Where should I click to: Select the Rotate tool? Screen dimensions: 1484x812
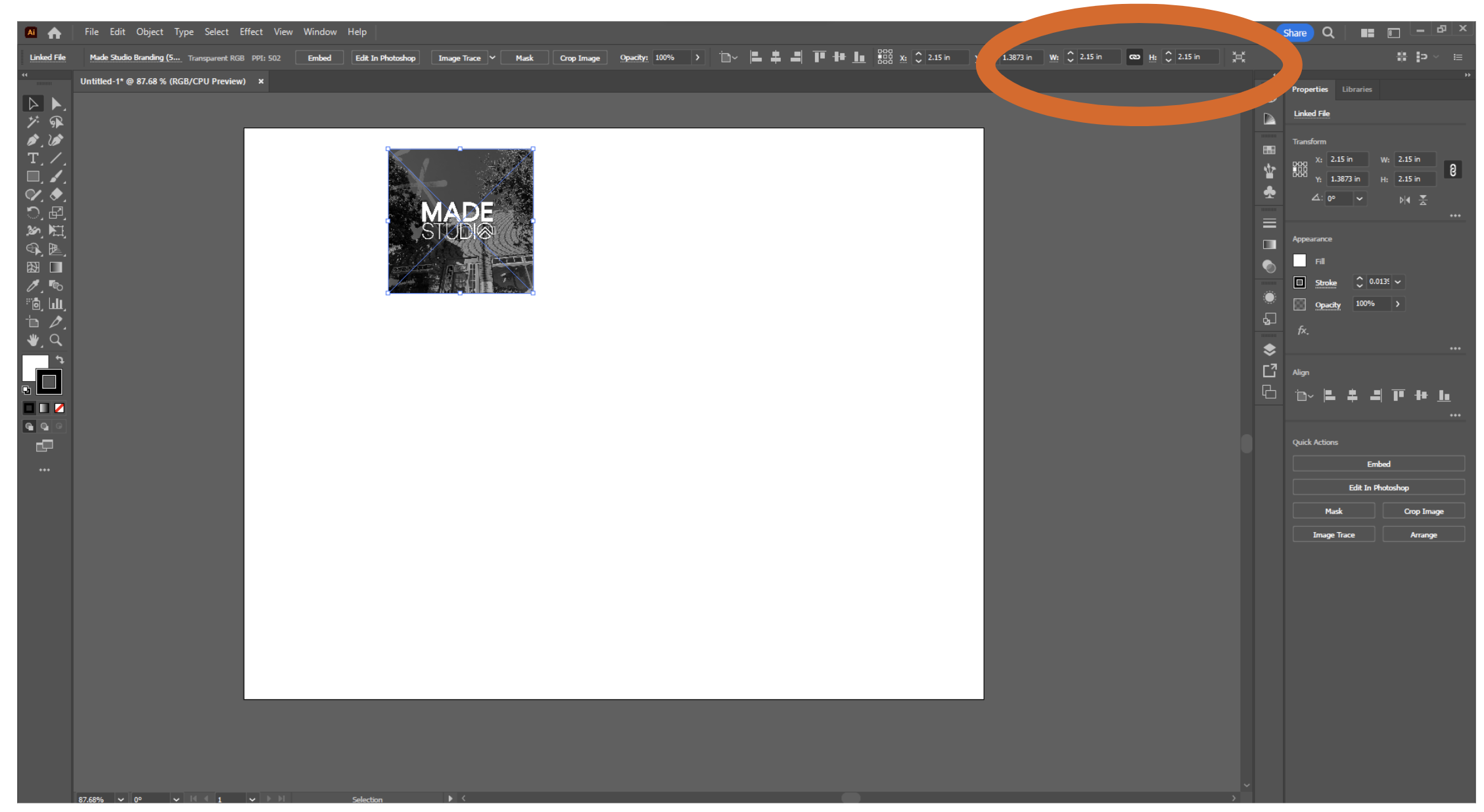(x=33, y=212)
